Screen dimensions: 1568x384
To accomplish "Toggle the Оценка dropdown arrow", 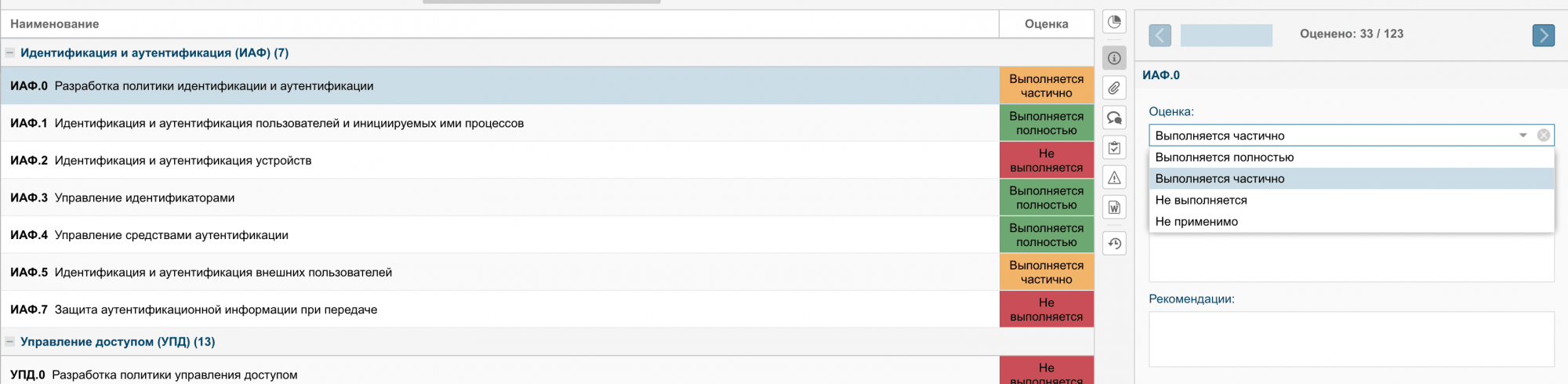I will coord(1523,136).
